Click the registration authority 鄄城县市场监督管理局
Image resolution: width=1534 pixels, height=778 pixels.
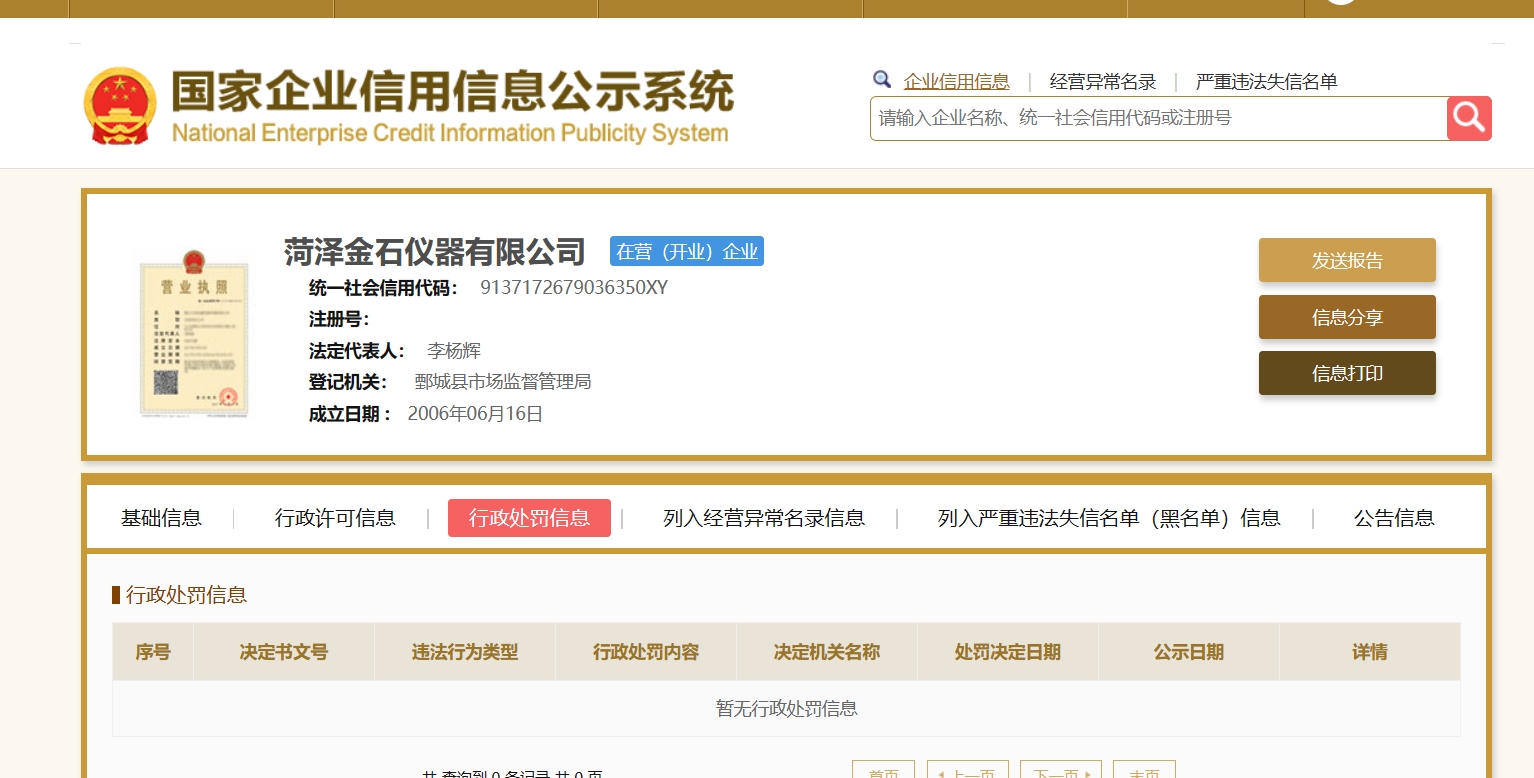coord(503,382)
